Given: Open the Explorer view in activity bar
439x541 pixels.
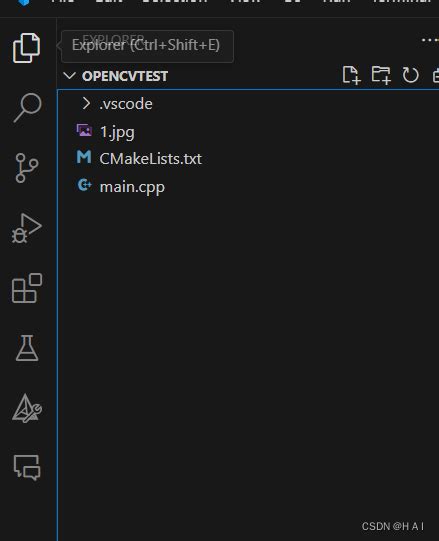Looking at the screenshot, I should pyautogui.click(x=27, y=48).
